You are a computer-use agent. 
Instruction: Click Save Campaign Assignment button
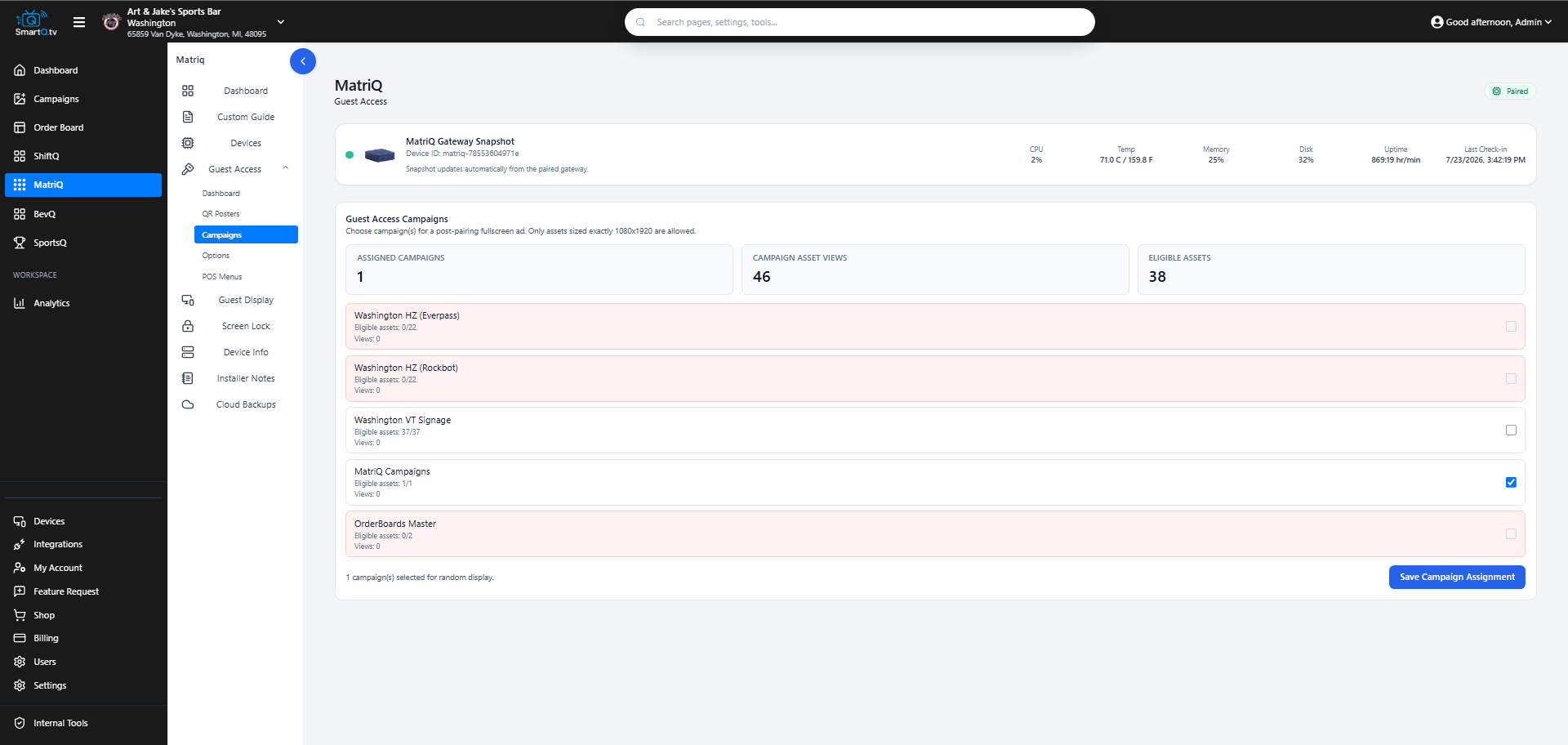coord(1457,577)
